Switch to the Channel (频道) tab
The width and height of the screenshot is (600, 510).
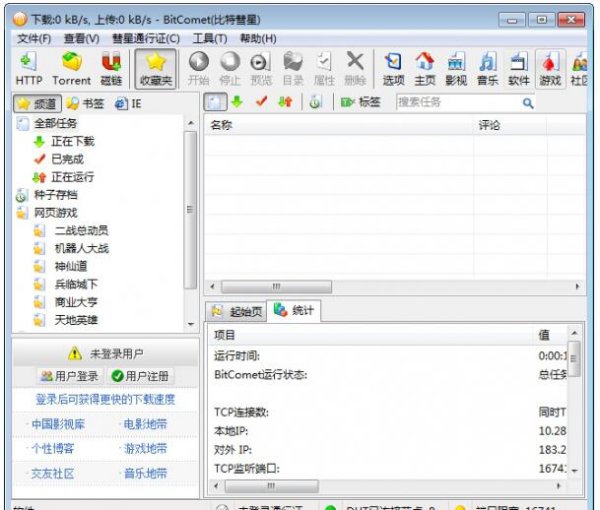(38, 104)
